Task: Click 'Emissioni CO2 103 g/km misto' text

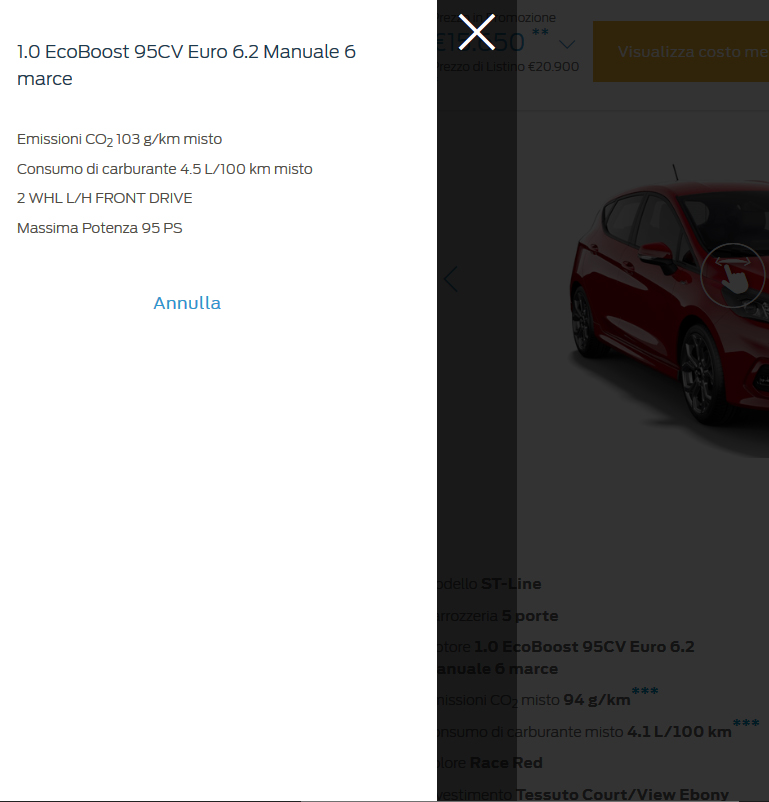Action: point(119,139)
